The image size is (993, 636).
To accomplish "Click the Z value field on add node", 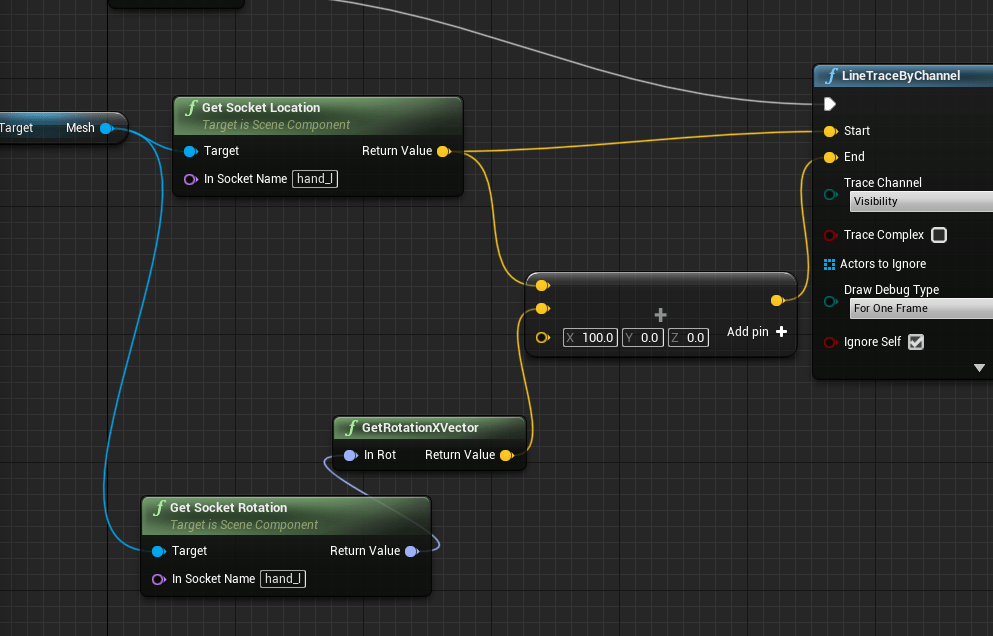I will click(x=689, y=338).
